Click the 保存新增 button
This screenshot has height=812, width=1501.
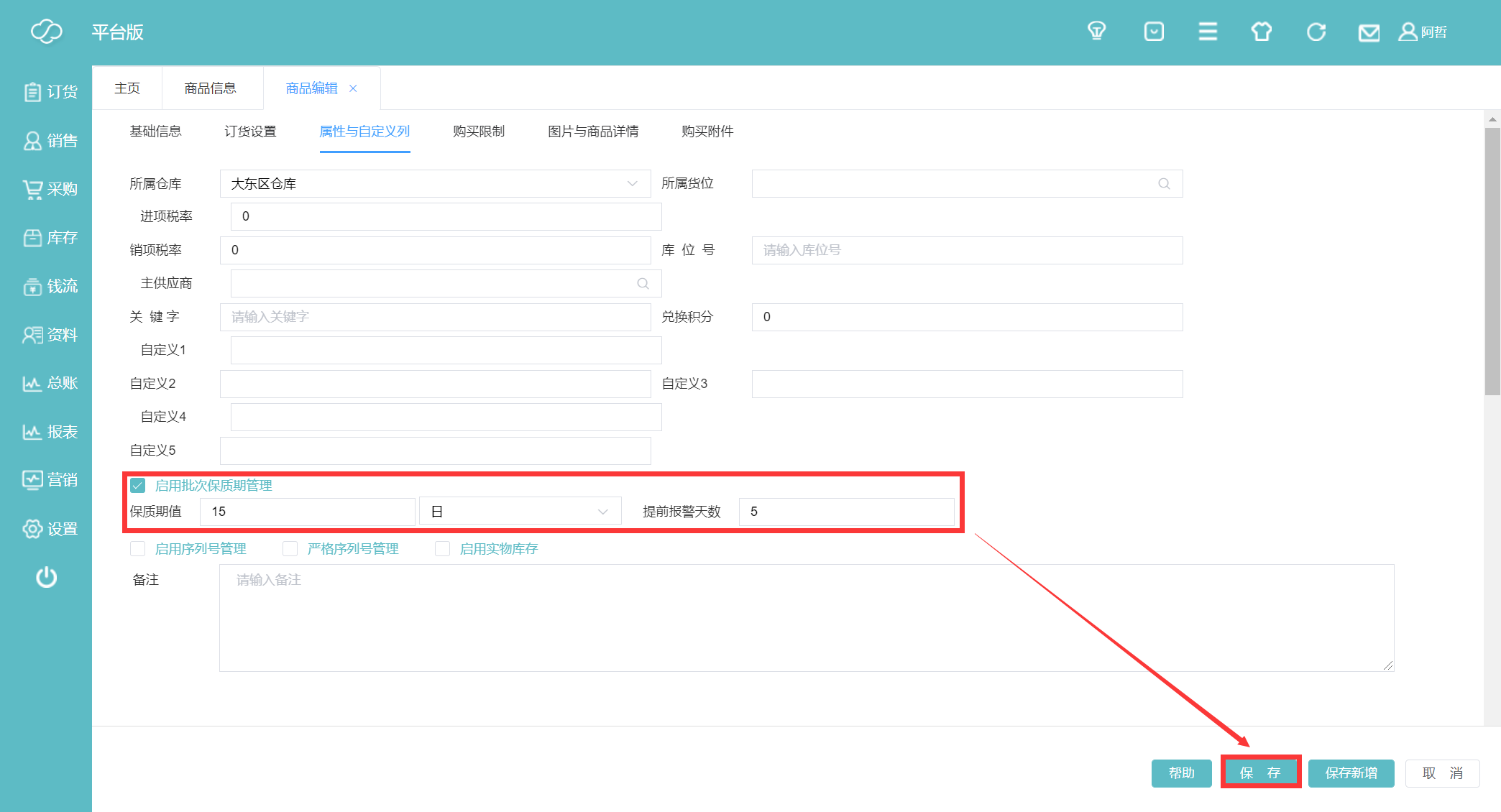click(1351, 772)
